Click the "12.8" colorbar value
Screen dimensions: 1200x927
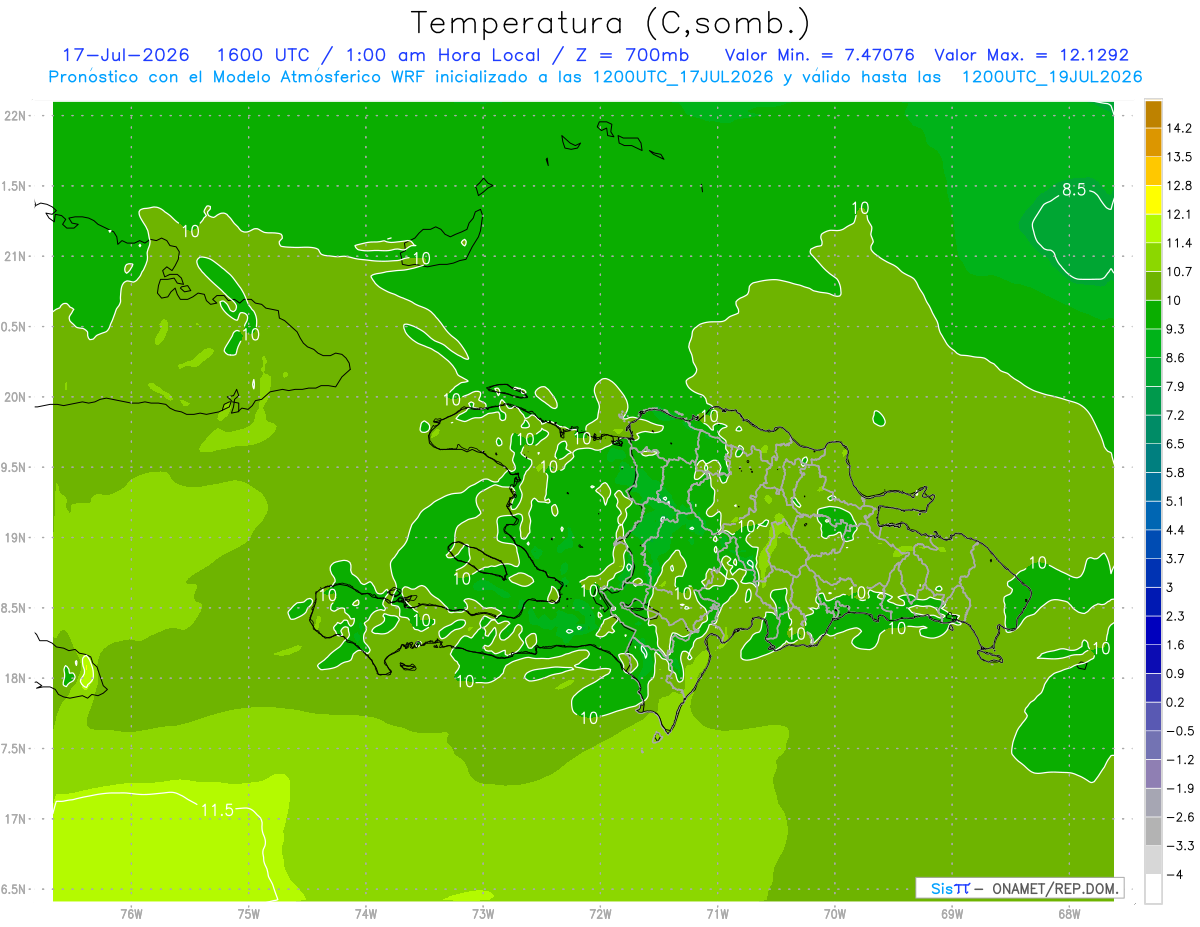click(x=1180, y=186)
